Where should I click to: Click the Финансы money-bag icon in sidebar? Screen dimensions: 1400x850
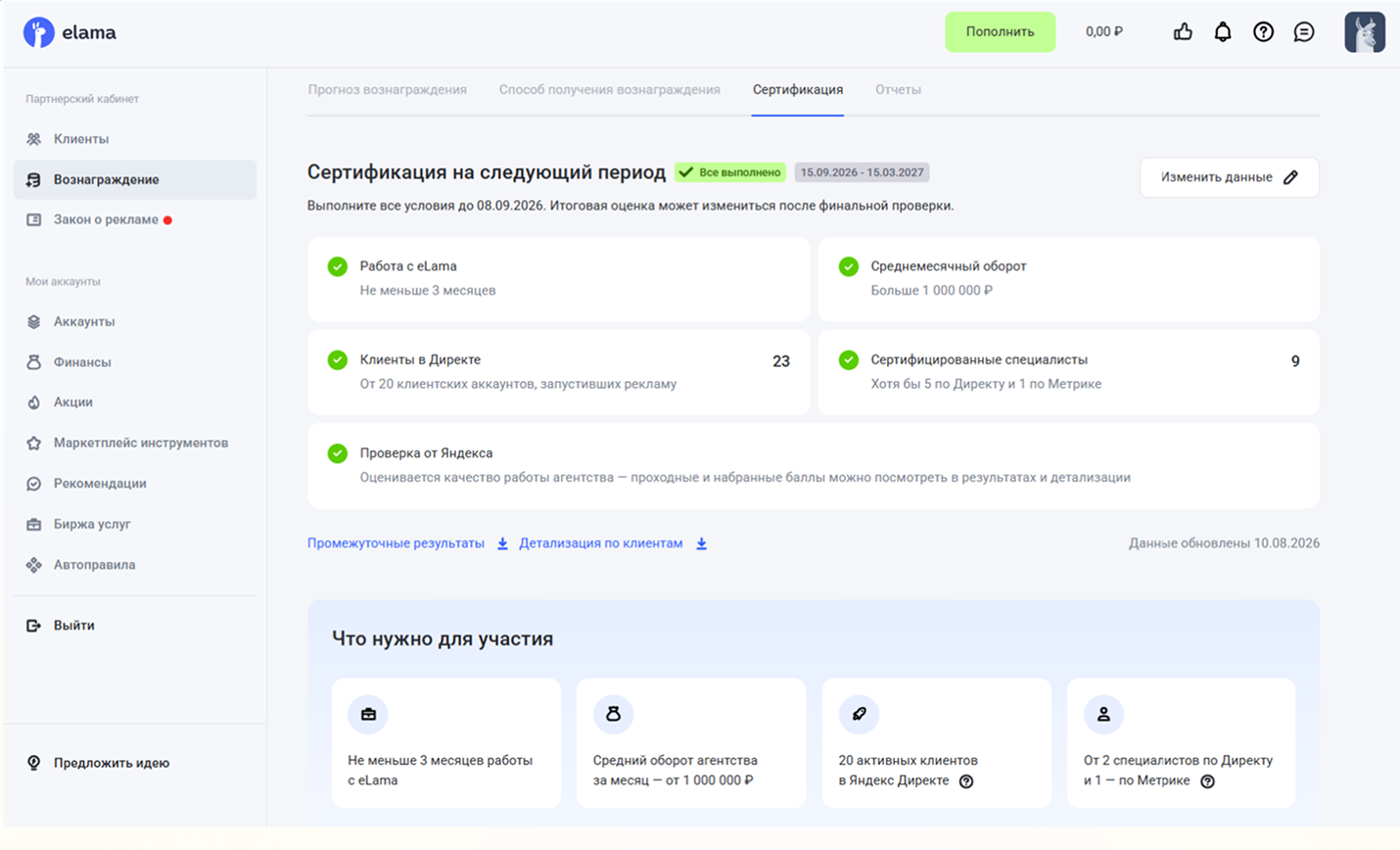[x=33, y=362]
